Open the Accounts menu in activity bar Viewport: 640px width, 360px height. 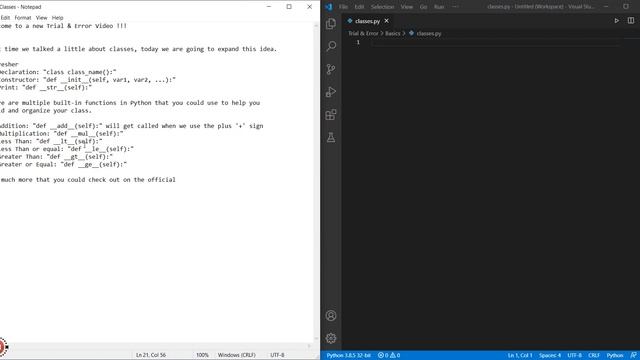[331, 316]
